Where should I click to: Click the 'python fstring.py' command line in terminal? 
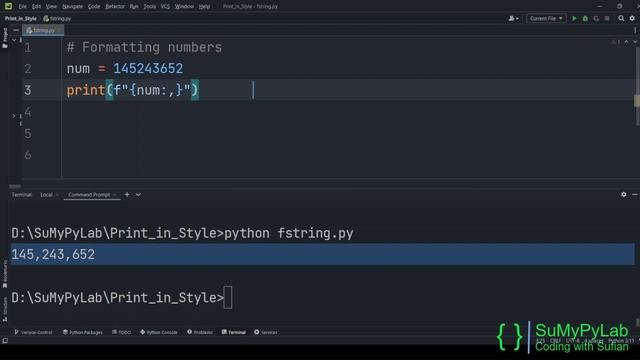289,233
